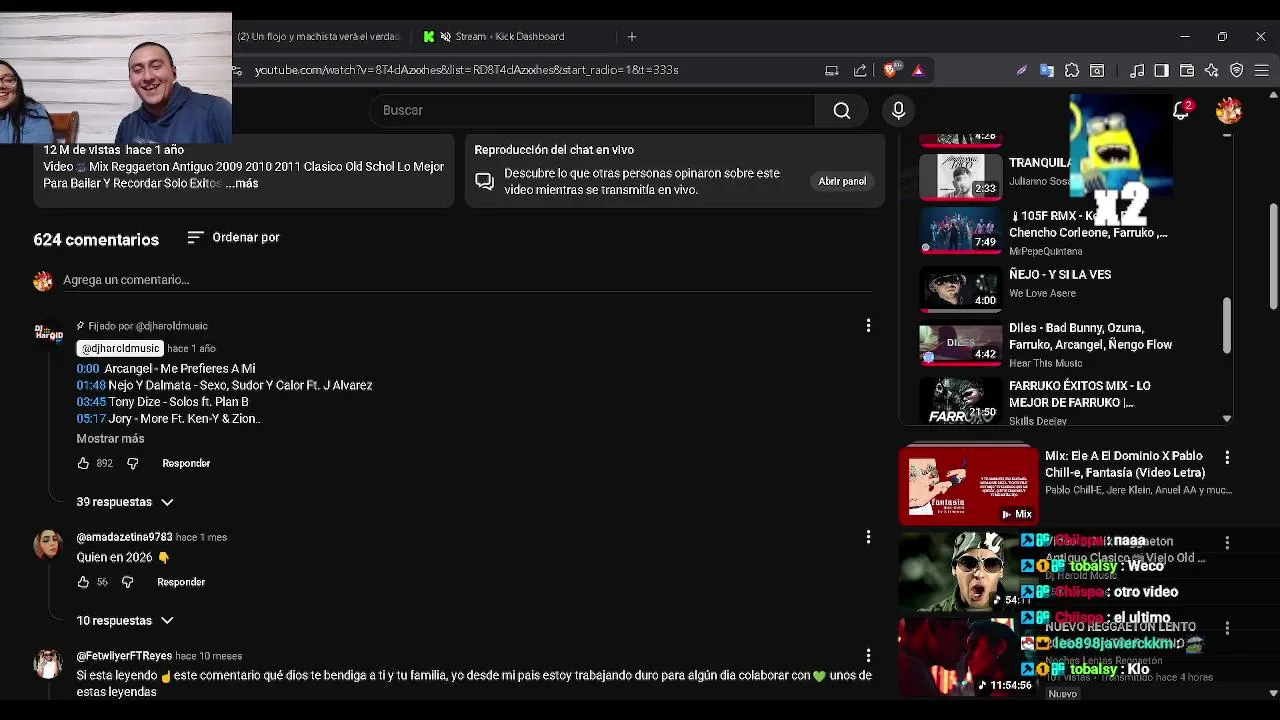This screenshot has width=1280, height=720.
Task: Open the Brave VPN shield icon
Action: point(1237,70)
